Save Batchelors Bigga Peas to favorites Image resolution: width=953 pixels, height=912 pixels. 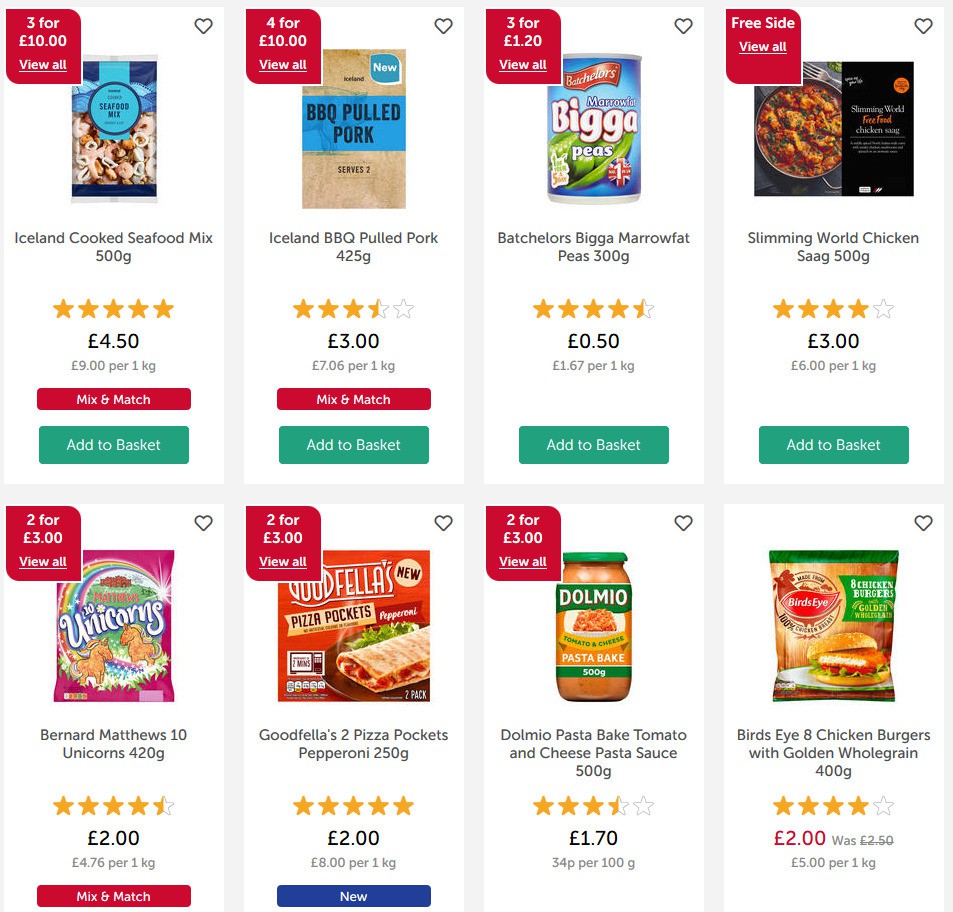pos(683,26)
